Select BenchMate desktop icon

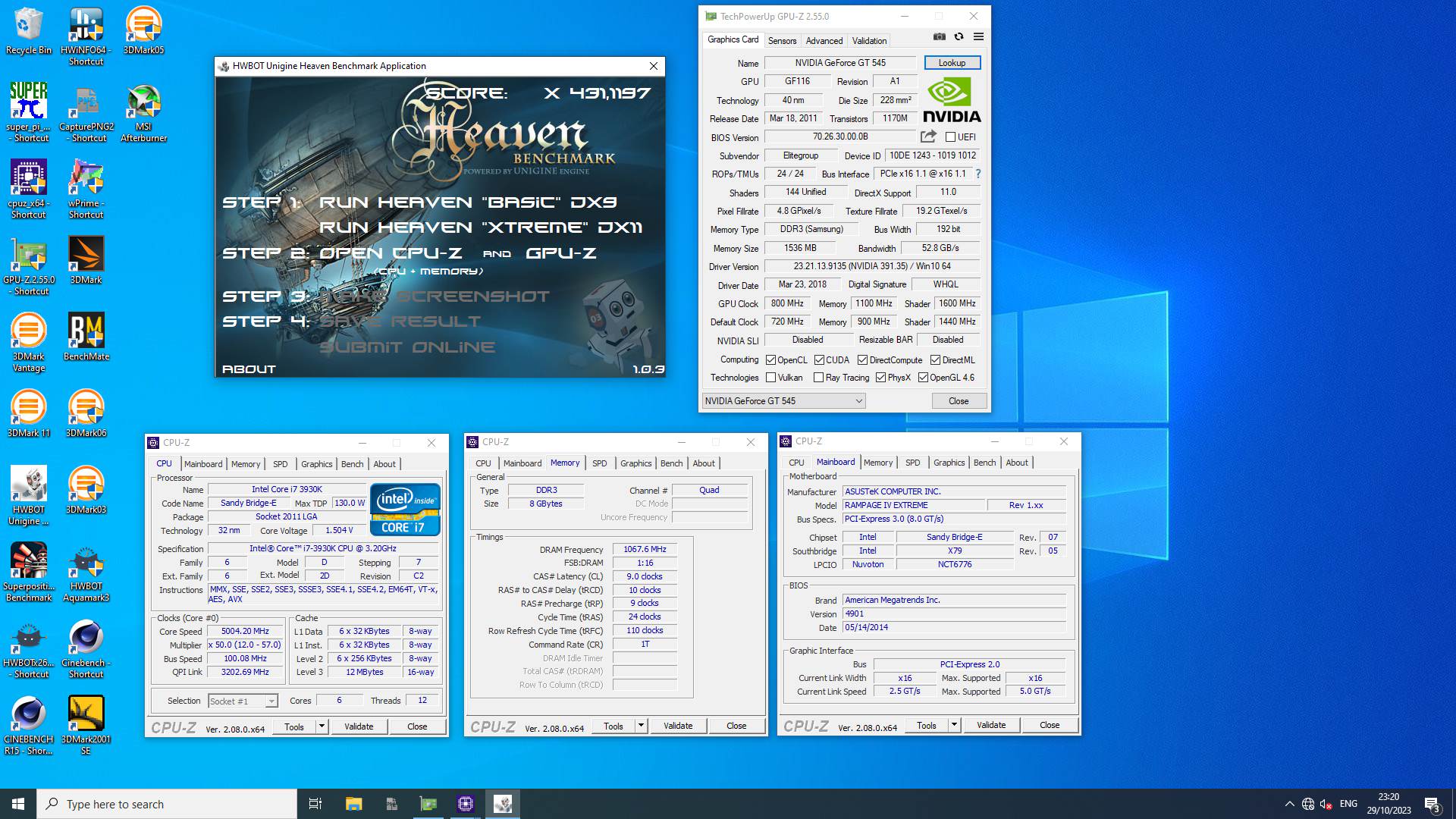86,337
